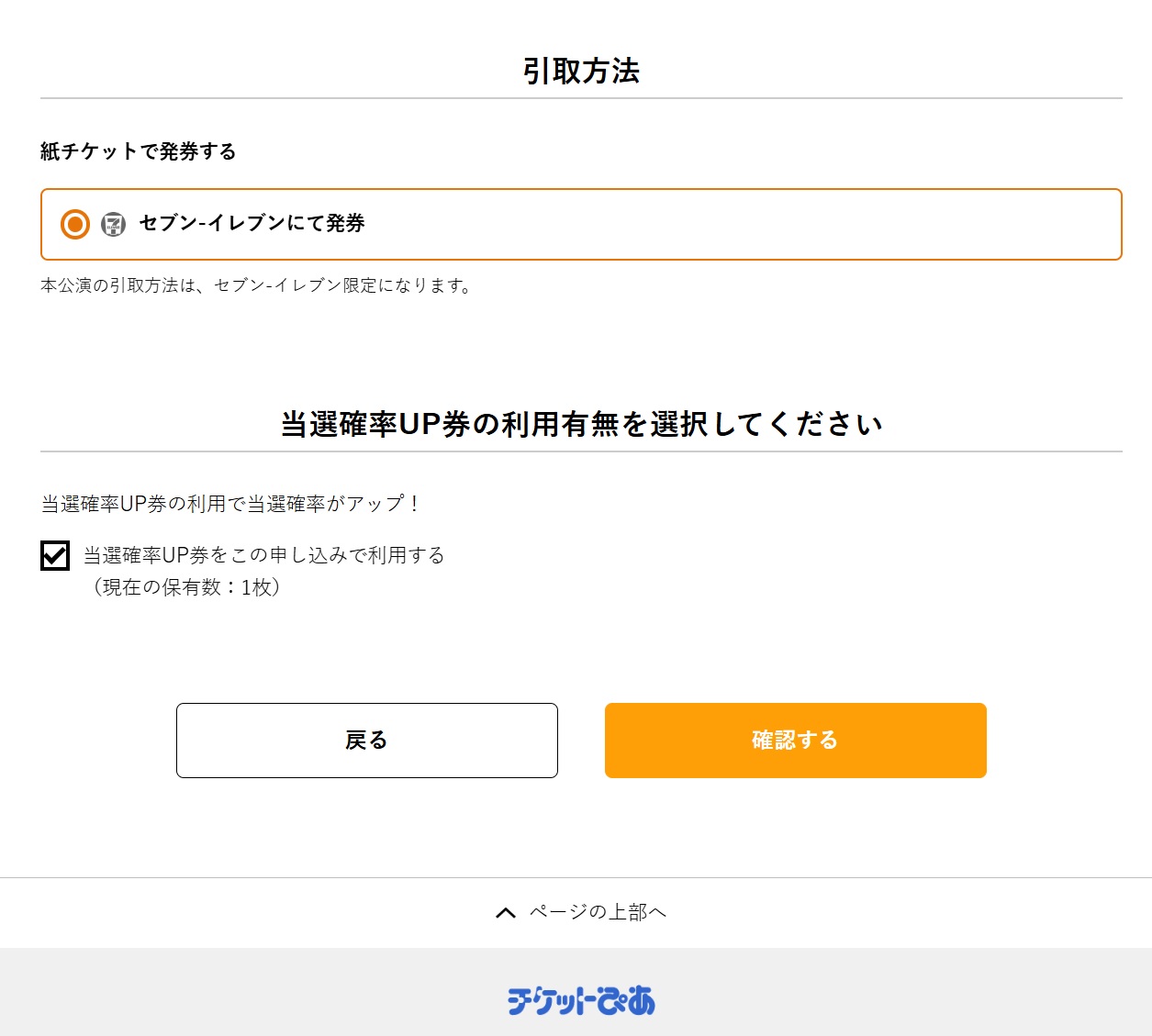This screenshot has height=1036, width=1152.
Task: Click the divider line under 当選確率UP券 heading
Action: (x=581, y=451)
